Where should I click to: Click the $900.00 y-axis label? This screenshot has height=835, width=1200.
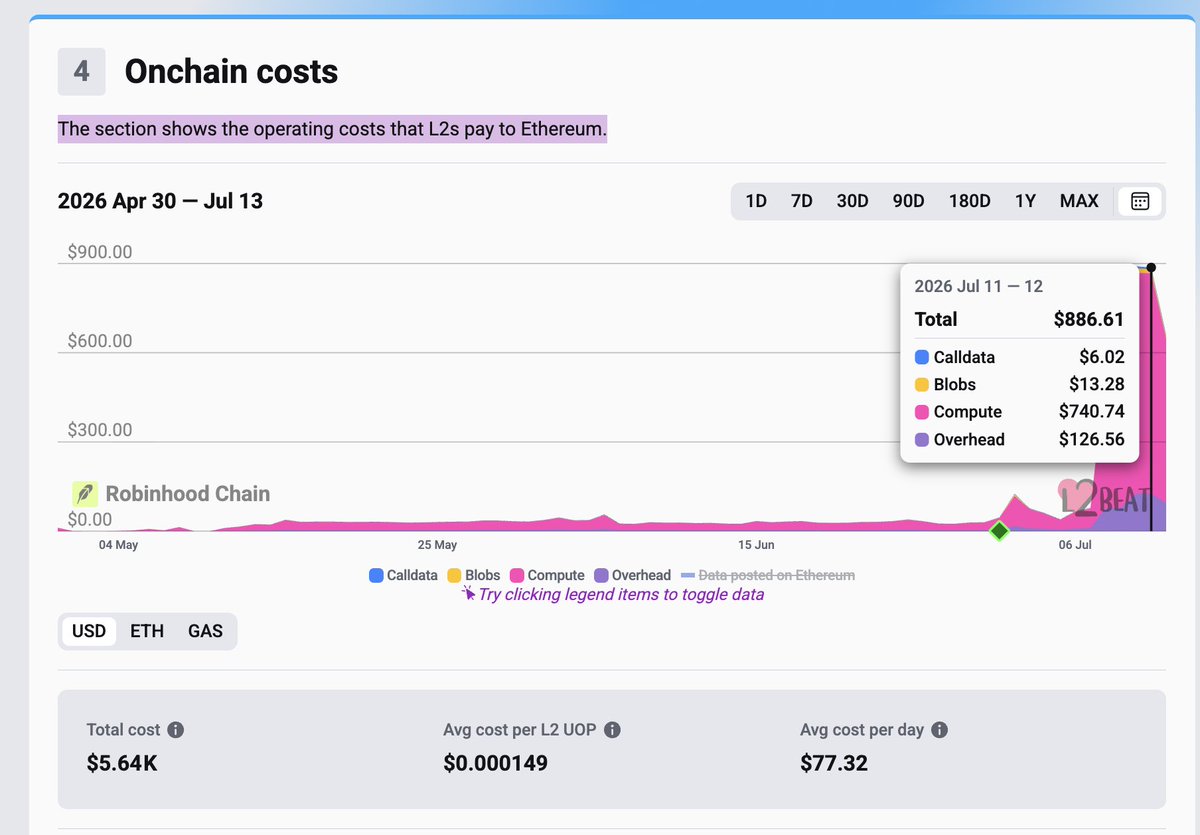[x=99, y=252]
